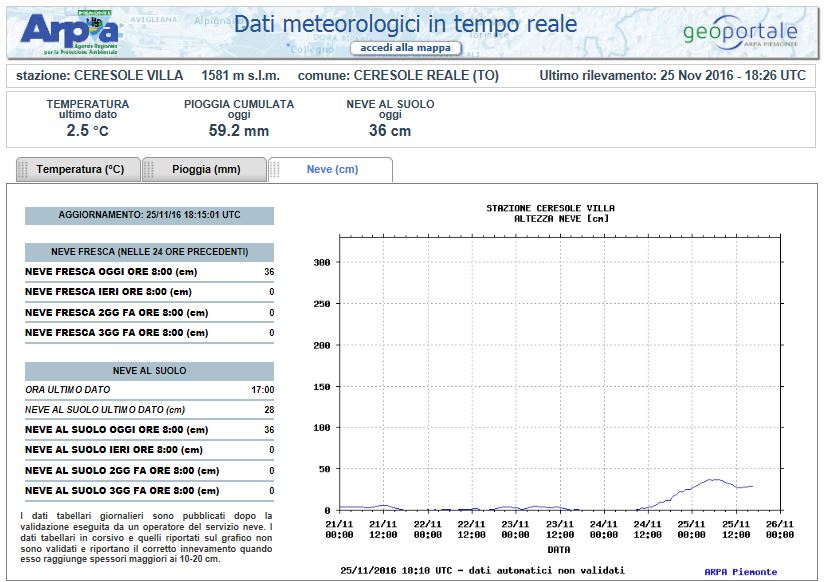Screen dimensions: 827x582
Task: Click the 17:00 last data time value
Action: click(x=263, y=390)
